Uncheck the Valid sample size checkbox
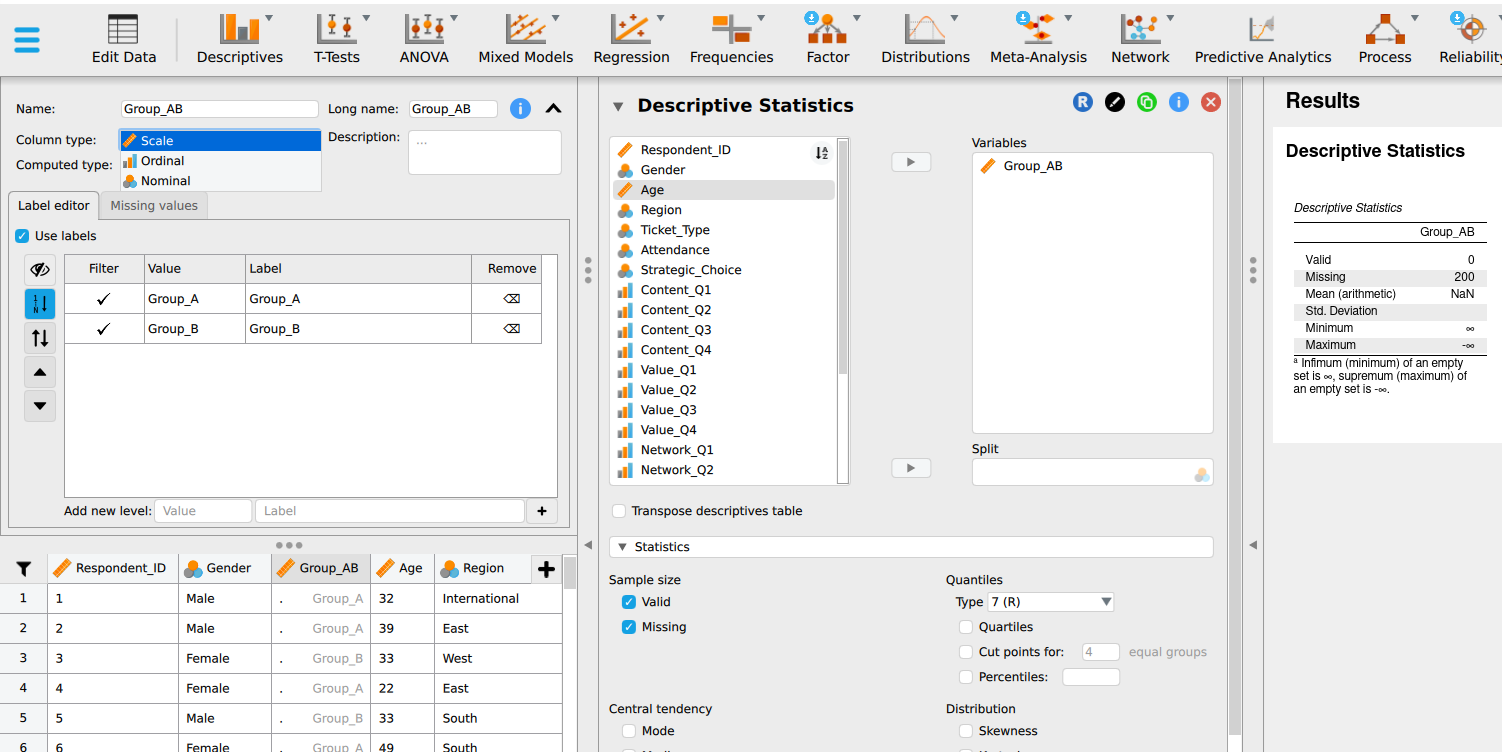The width and height of the screenshot is (1502, 752). click(629, 602)
